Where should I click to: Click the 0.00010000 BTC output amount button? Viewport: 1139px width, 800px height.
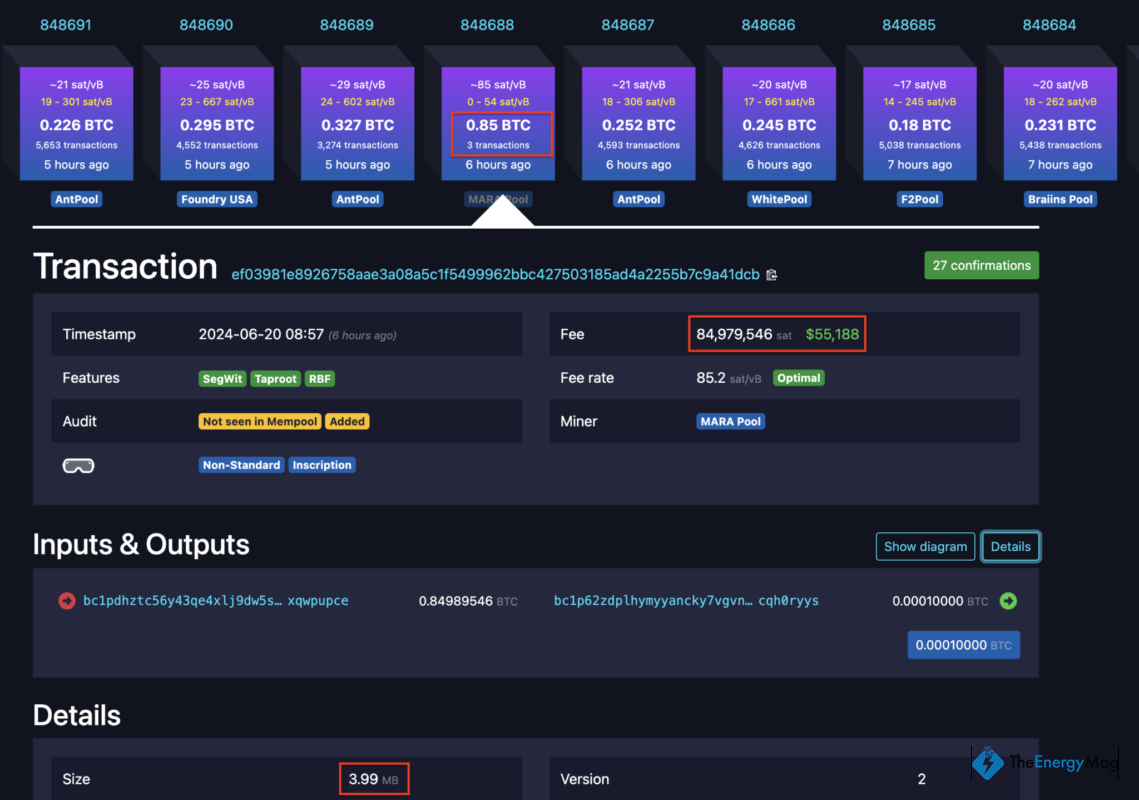[963, 644]
